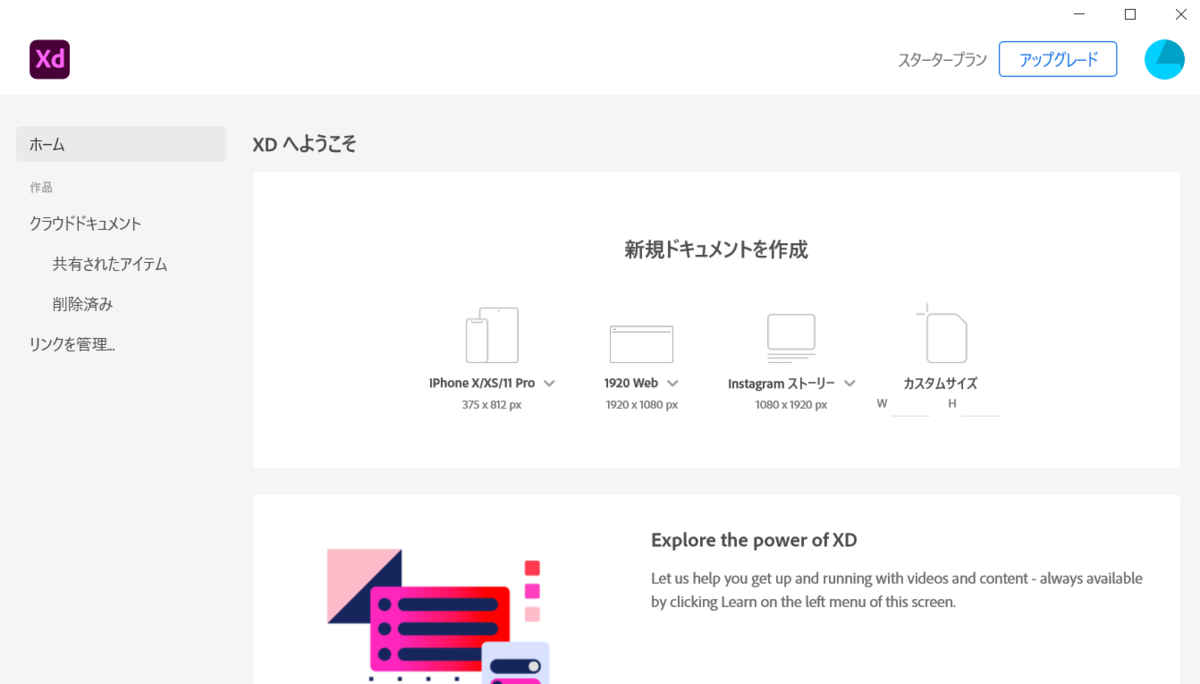The width and height of the screenshot is (1200, 684).
Task: Click the custom size W input field
Action: tap(911, 405)
